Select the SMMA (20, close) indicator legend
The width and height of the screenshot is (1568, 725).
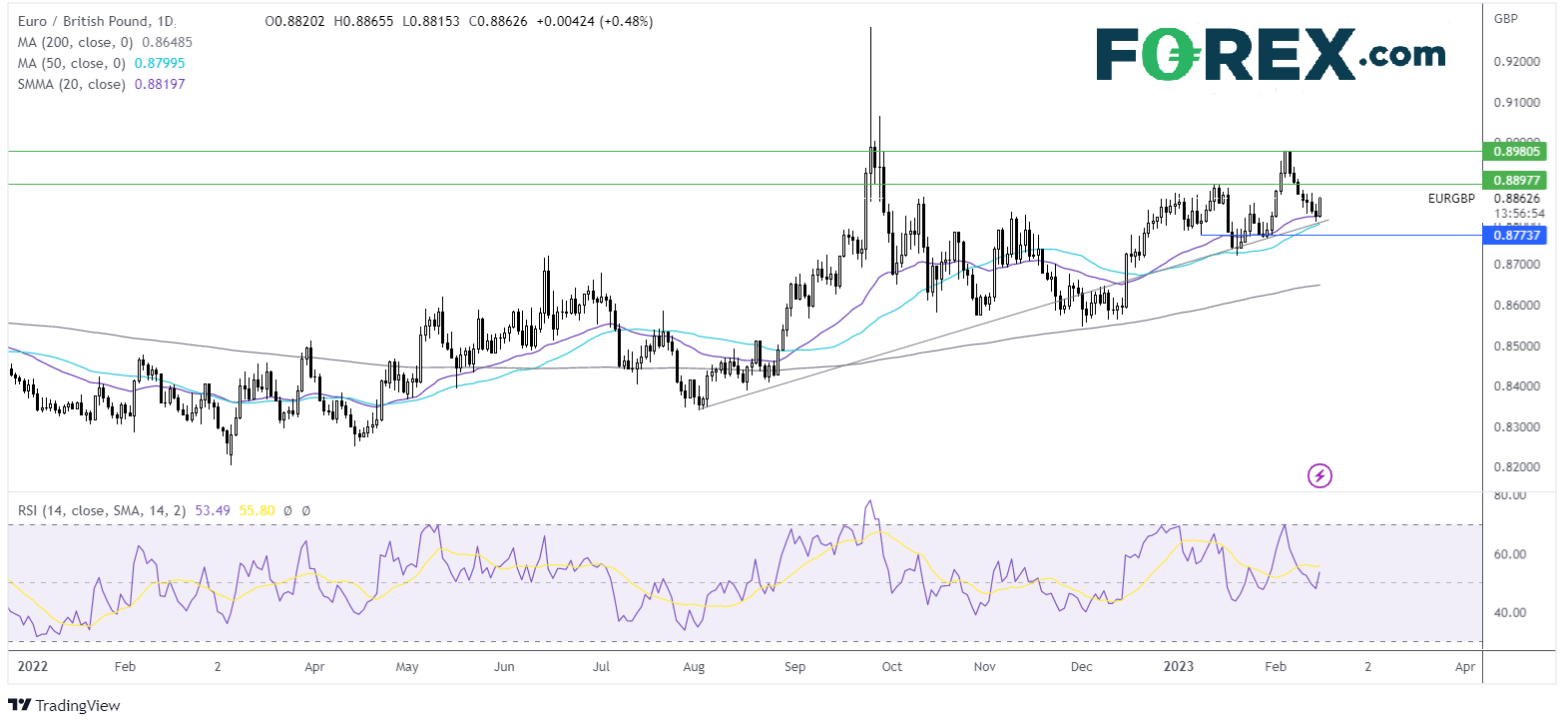click(x=72, y=84)
